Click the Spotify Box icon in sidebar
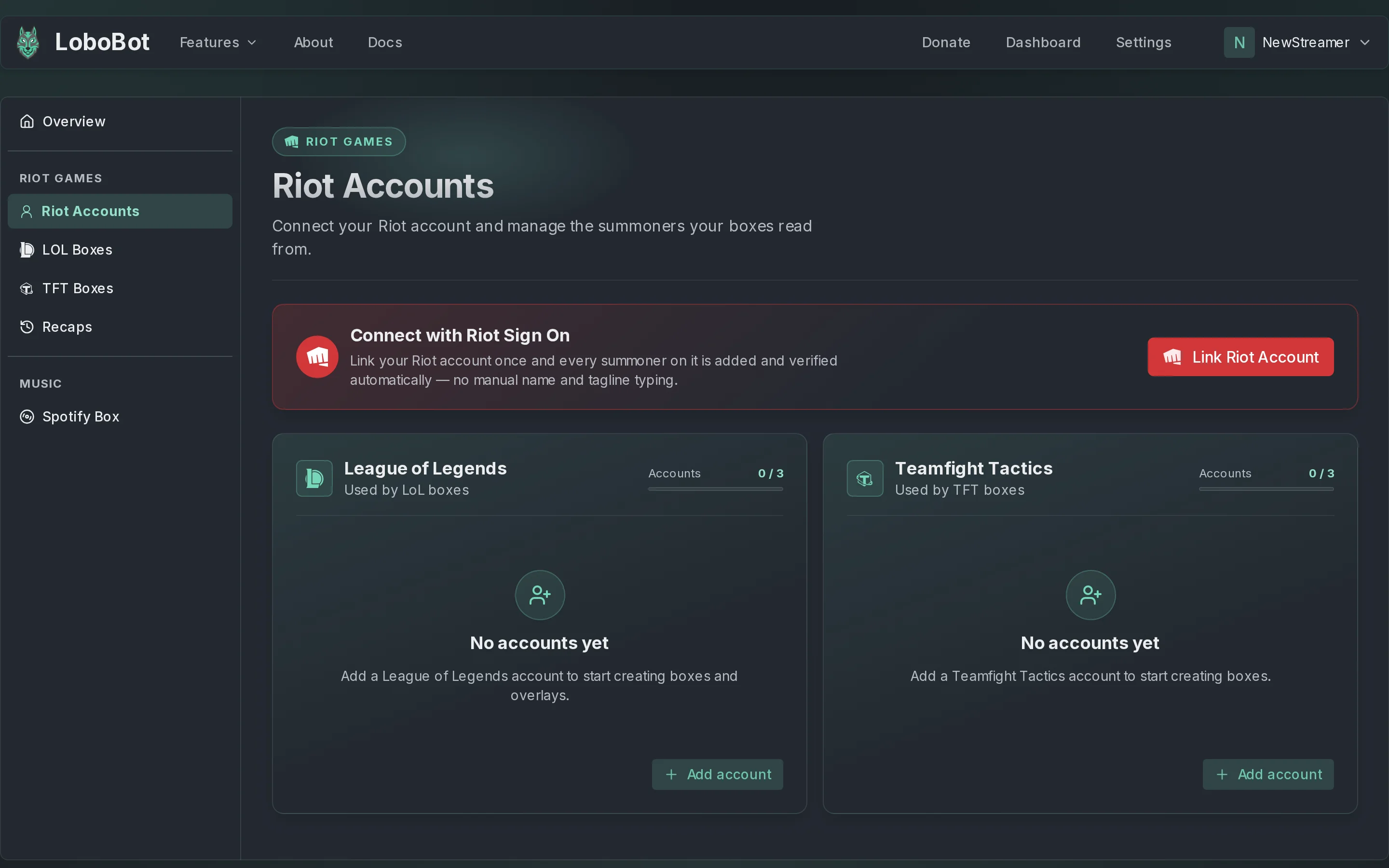This screenshot has height=868, width=1389. (27, 416)
